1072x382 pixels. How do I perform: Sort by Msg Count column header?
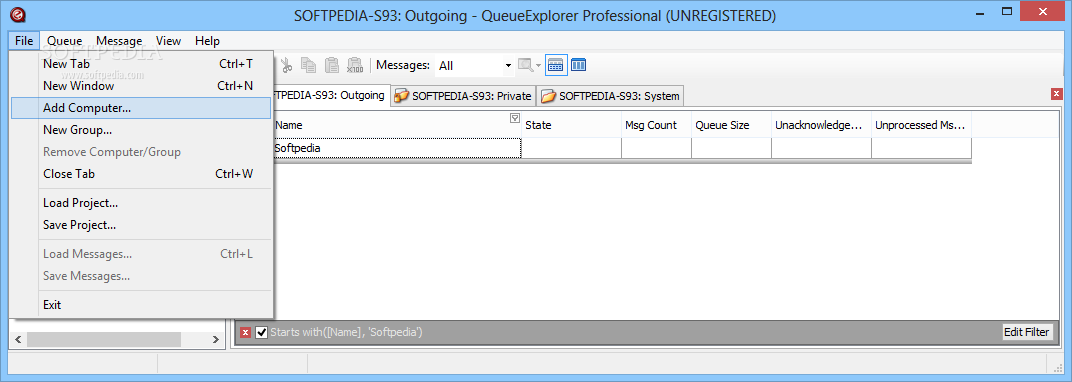pos(656,125)
